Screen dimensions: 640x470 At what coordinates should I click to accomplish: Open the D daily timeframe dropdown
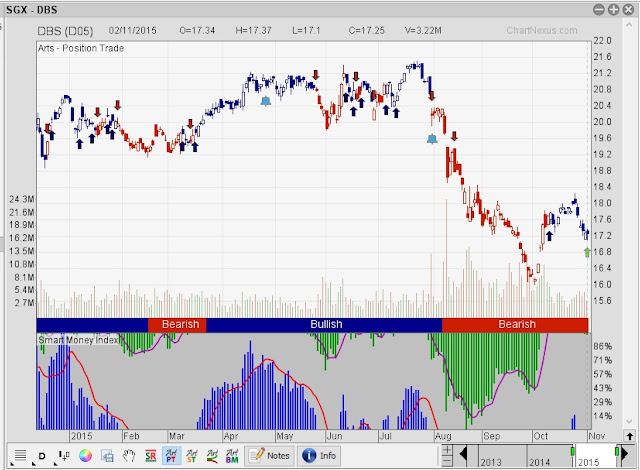(42, 456)
